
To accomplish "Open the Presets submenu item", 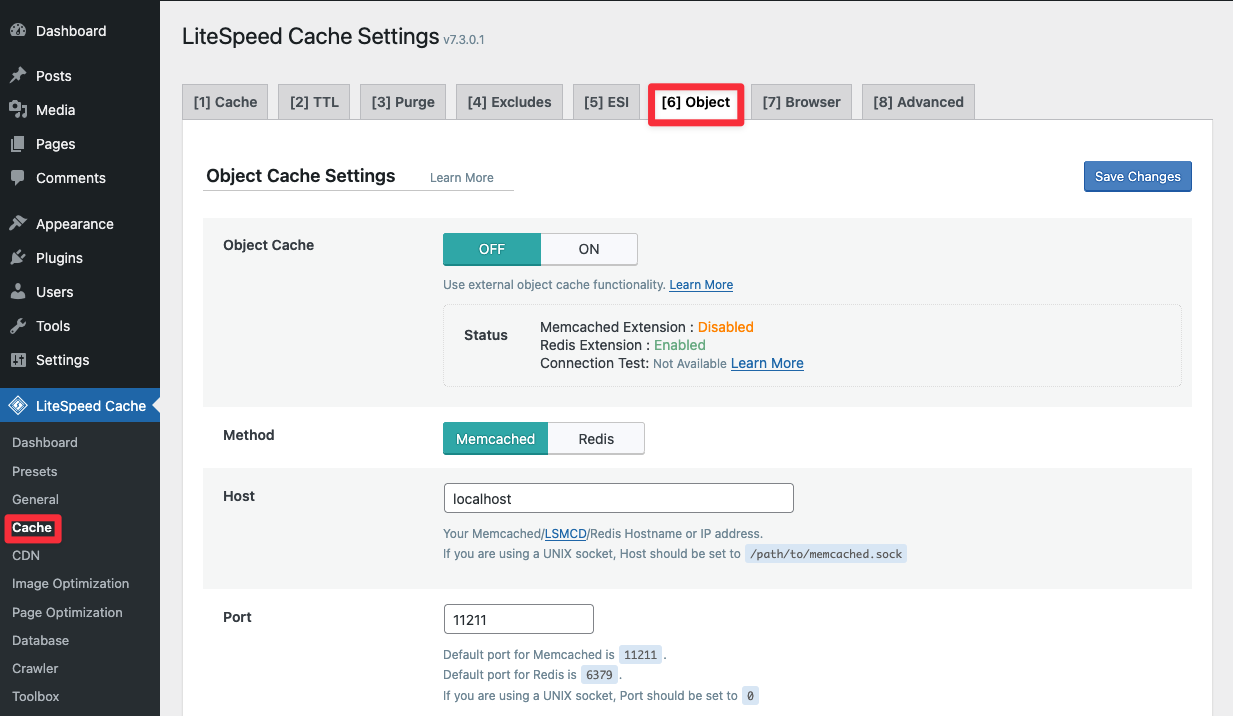I will (35, 471).
